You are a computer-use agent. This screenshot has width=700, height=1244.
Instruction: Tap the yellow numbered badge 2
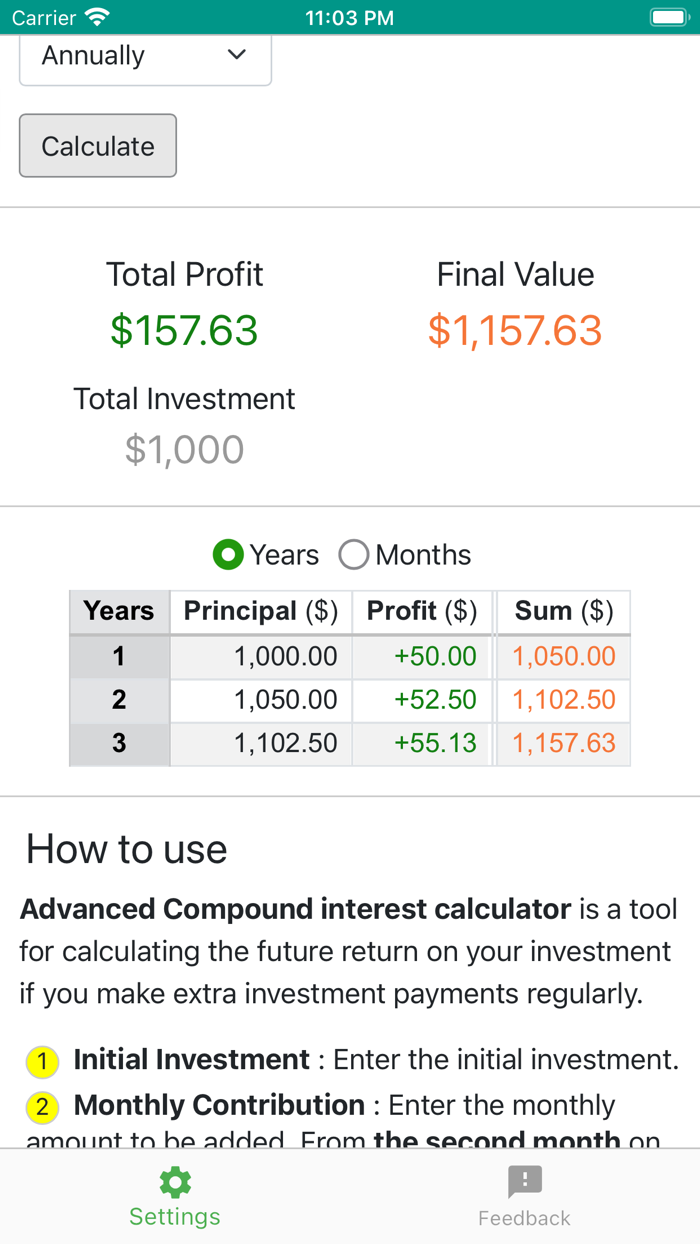[42, 1108]
